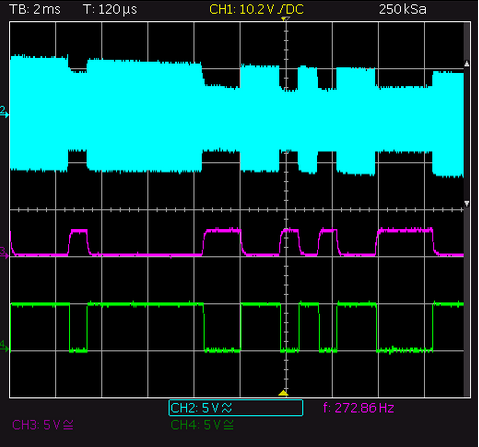Click the yellow trigger position marker at top
This screenshot has height=447, width=479.
pos(284,20)
